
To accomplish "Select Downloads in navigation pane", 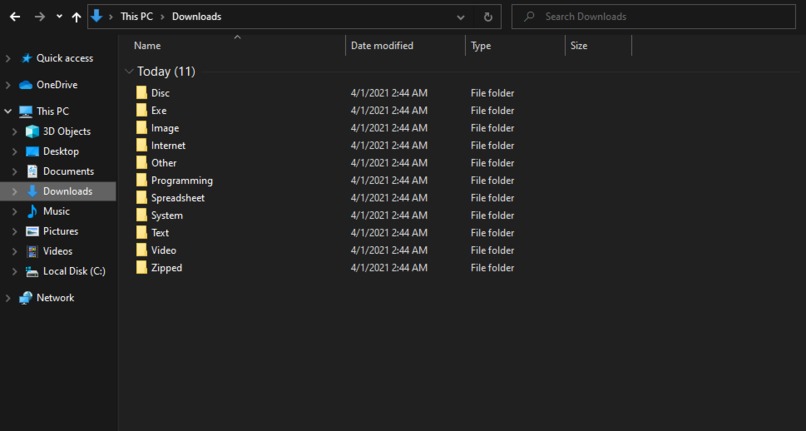I will pyautogui.click(x=68, y=191).
